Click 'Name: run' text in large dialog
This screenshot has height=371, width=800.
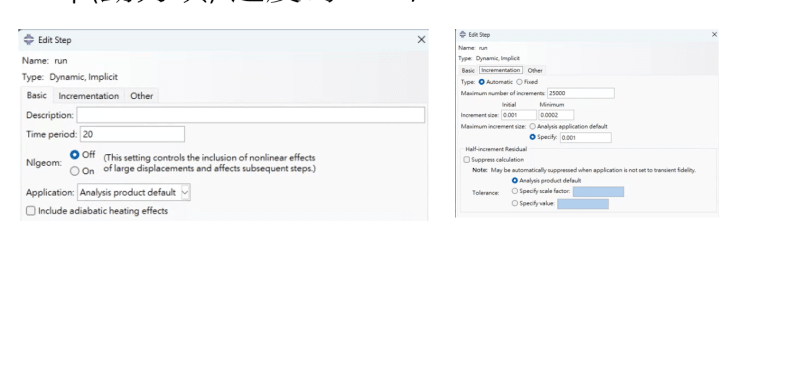coord(44,61)
